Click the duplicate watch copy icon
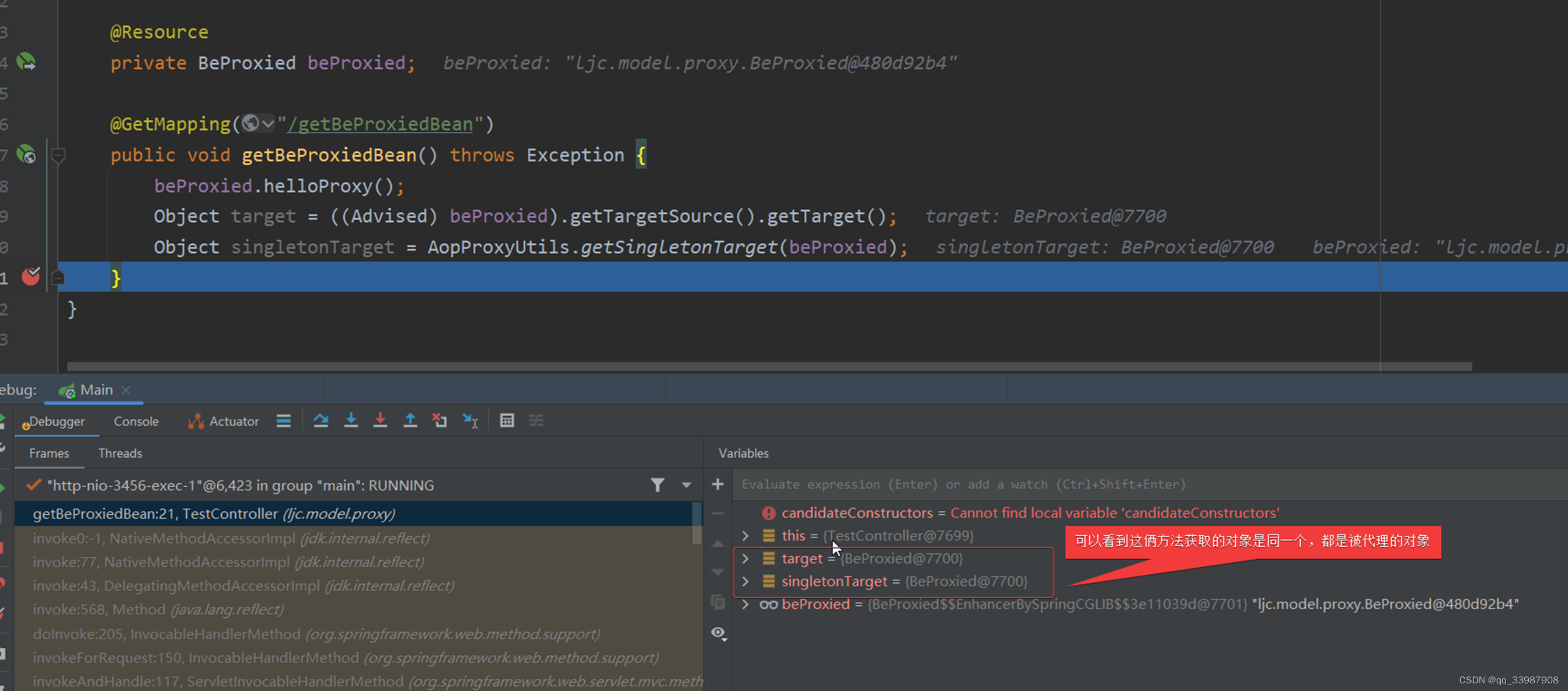This screenshot has width=1568, height=691. (718, 602)
